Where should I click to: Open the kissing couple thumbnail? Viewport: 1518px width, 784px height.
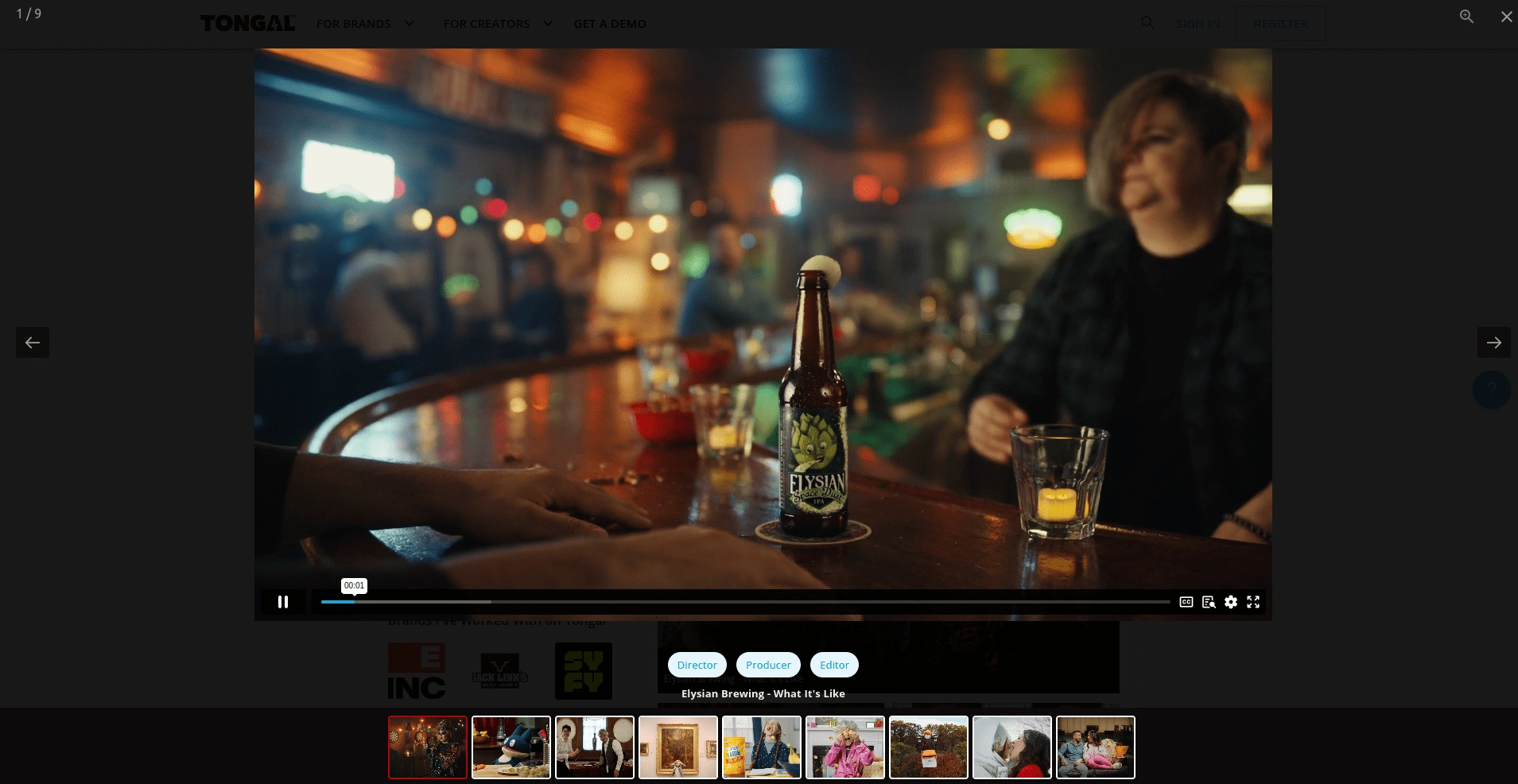pos(1012,747)
